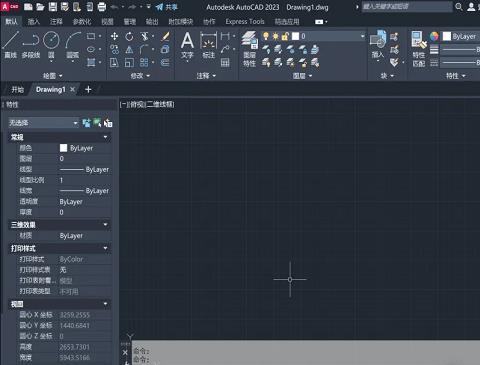Activate the Move tool in Modify panel
This screenshot has height=365, width=480.
click(114, 36)
